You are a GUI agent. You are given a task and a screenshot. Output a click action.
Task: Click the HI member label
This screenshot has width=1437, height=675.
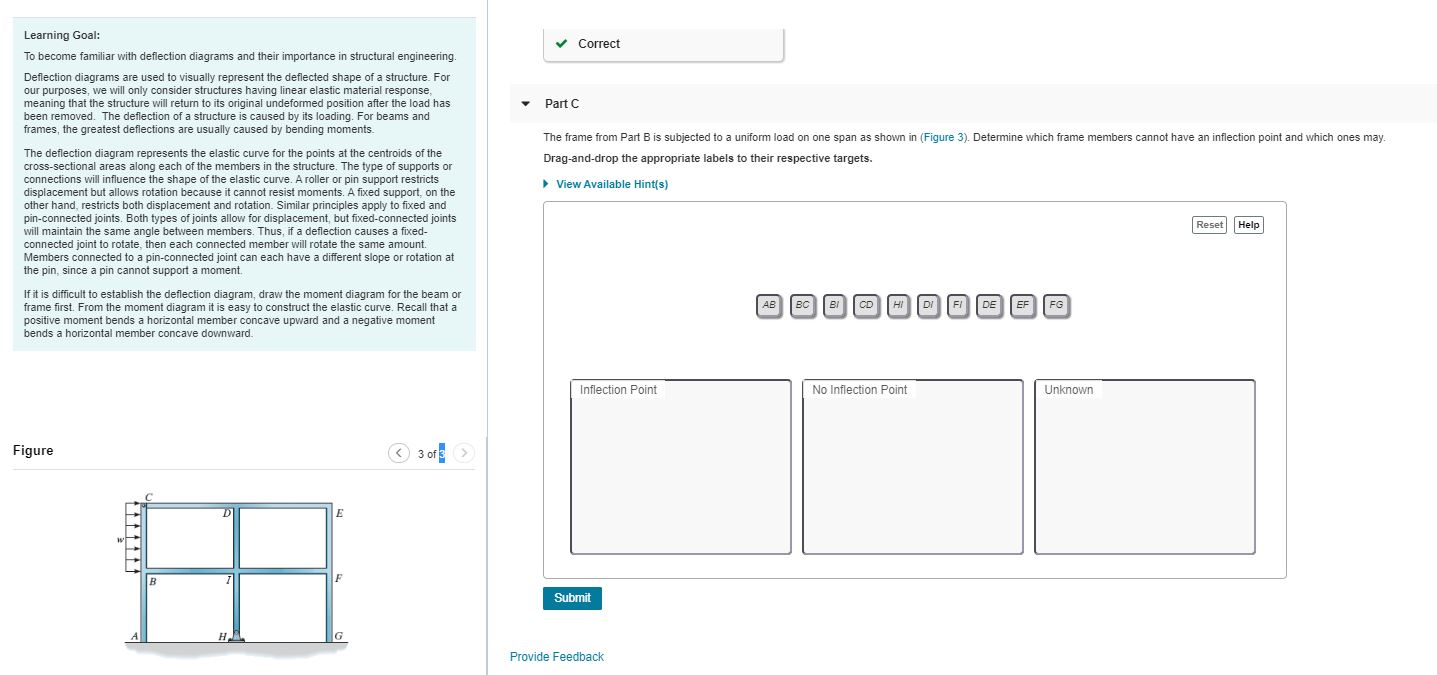click(896, 305)
